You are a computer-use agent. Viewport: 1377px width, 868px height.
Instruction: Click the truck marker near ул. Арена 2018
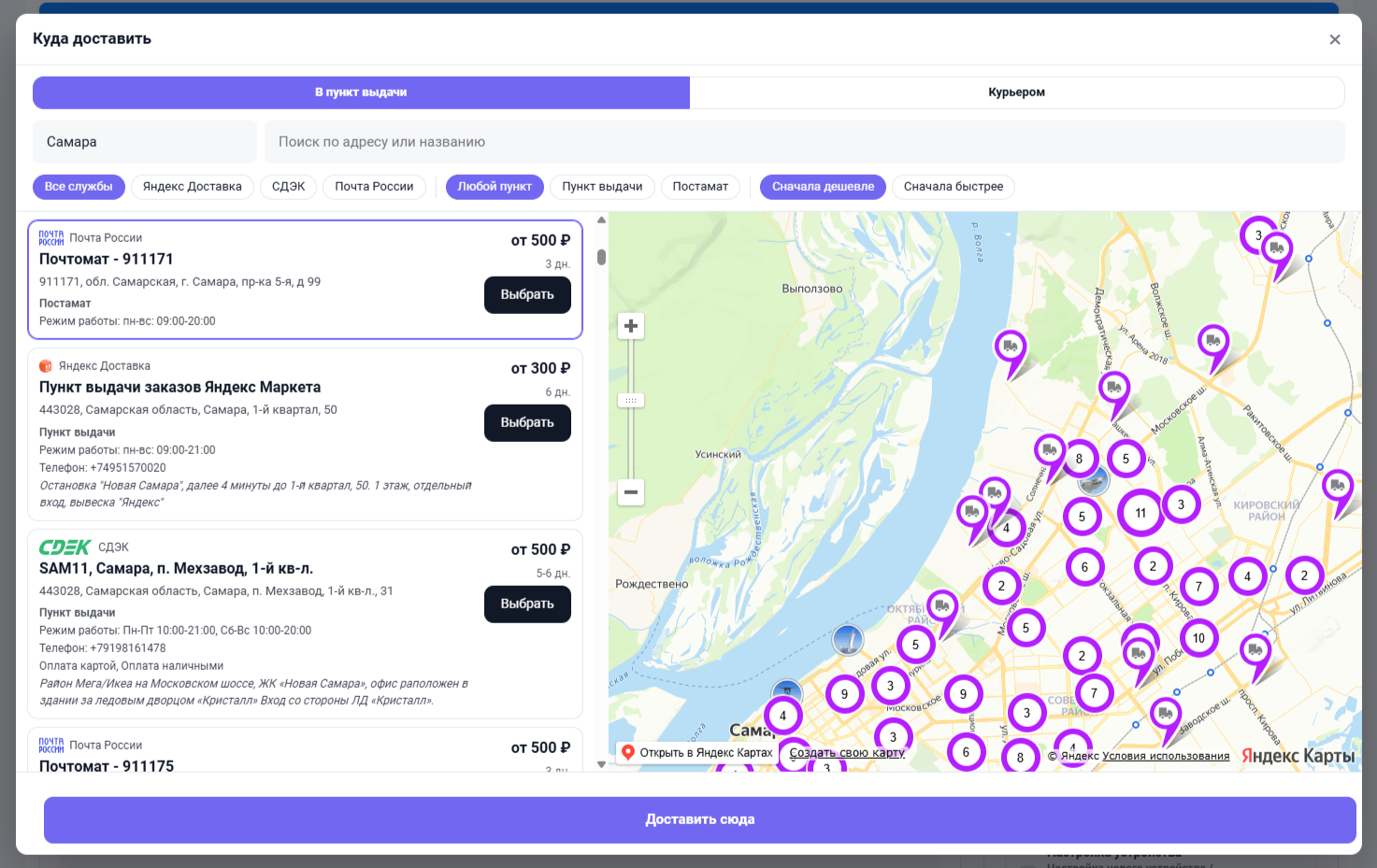1213,343
